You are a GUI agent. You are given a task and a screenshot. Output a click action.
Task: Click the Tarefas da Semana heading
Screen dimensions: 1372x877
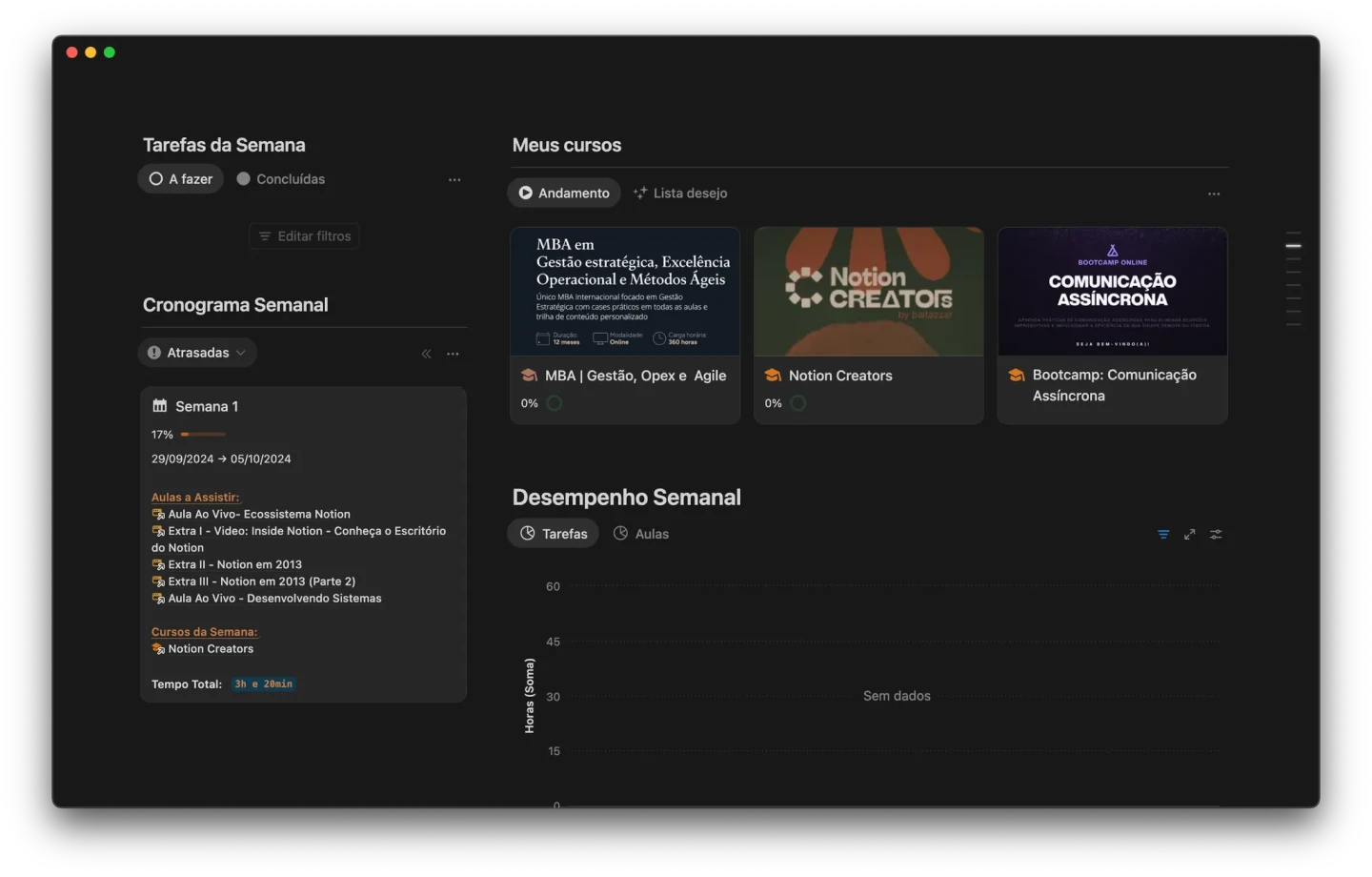pos(224,145)
